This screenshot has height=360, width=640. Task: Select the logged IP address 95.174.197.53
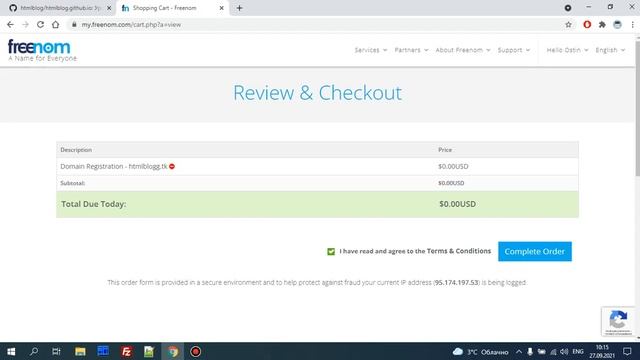pos(456,282)
